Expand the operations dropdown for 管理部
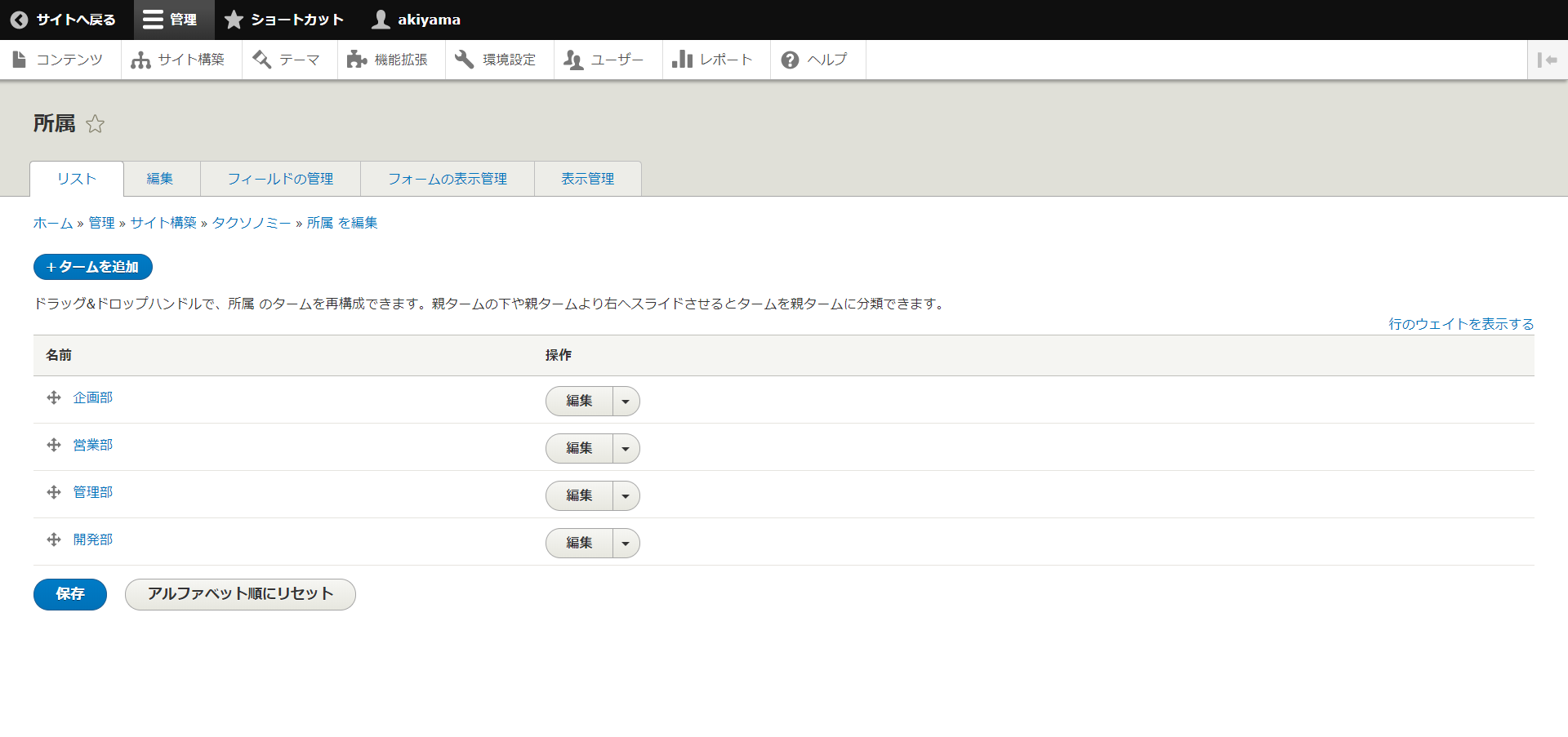The image size is (1568, 737). coord(626,496)
